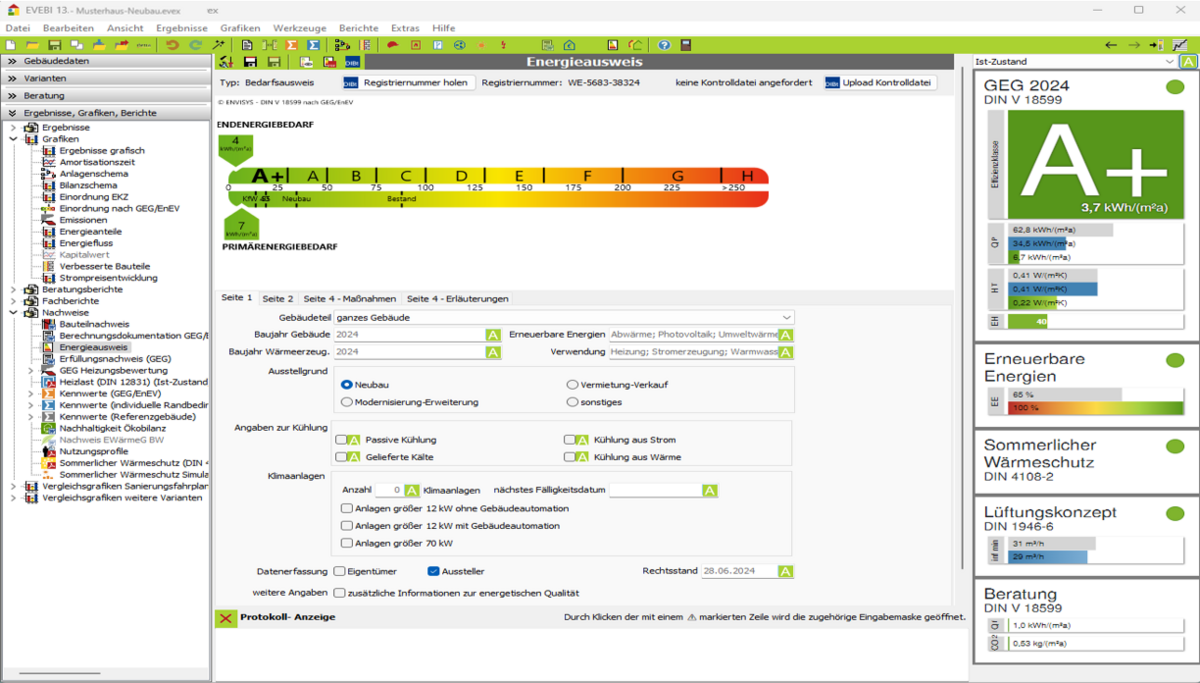Uncheck the Aussteller checkbox
Screen dimensions: 1200x683
click(x=433, y=571)
